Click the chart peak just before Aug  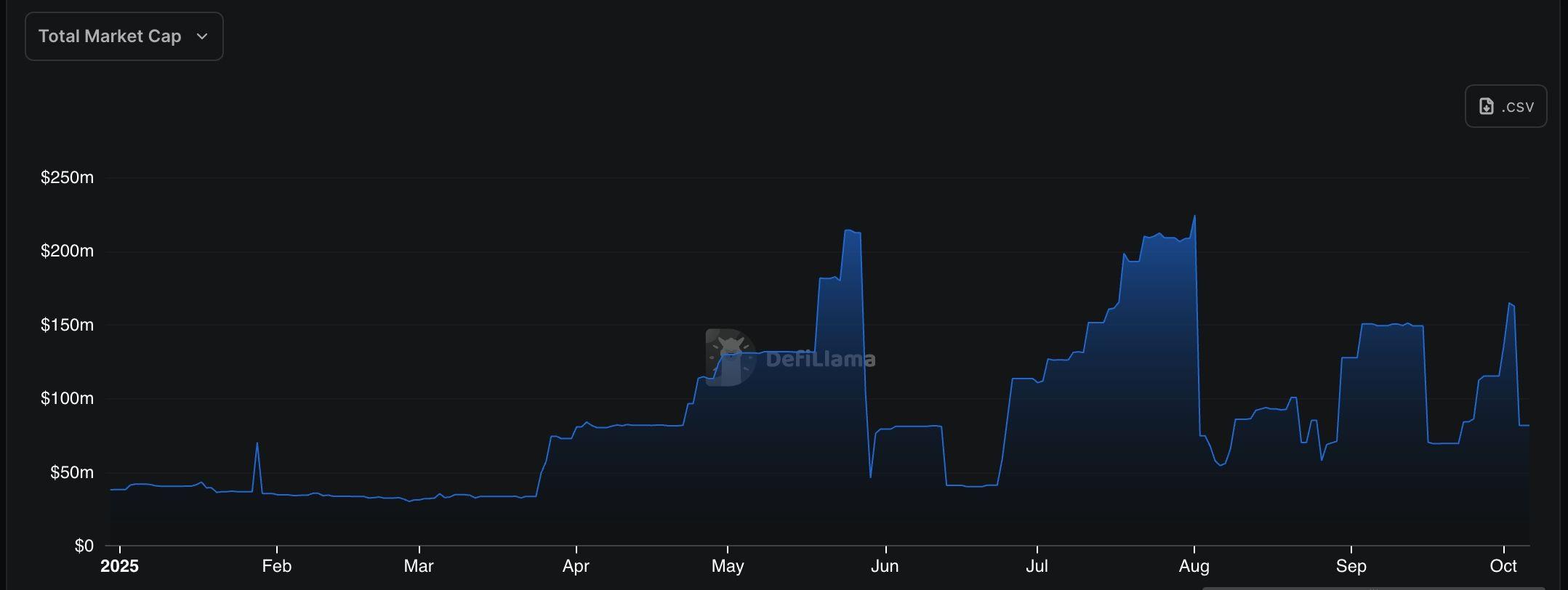(1194, 217)
